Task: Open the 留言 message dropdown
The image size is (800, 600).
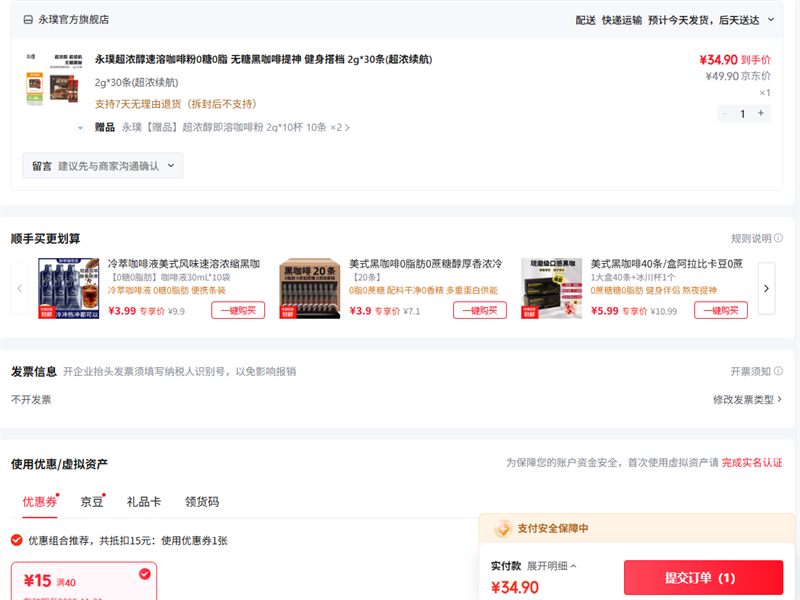Action: pyautogui.click(x=103, y=166)
